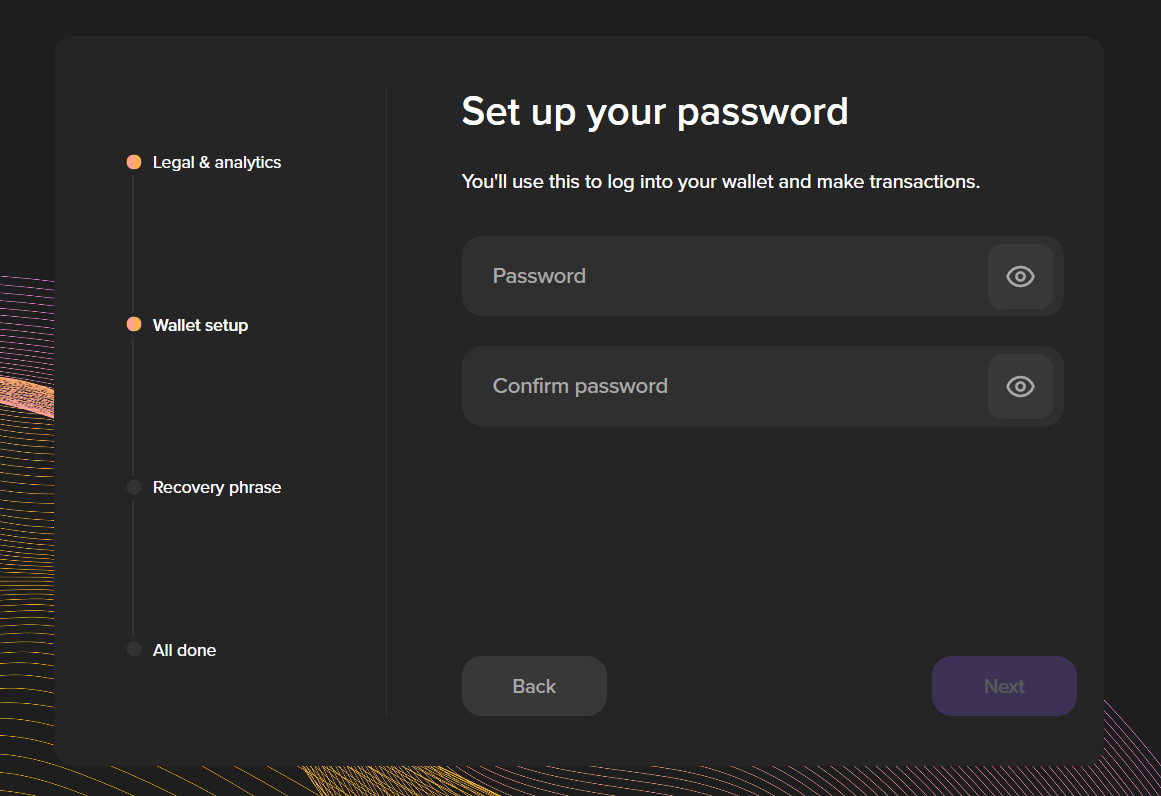This screenshot has height=796, width=1161.
Task: Click the wallet login instruction text
Action: point(720,181)
